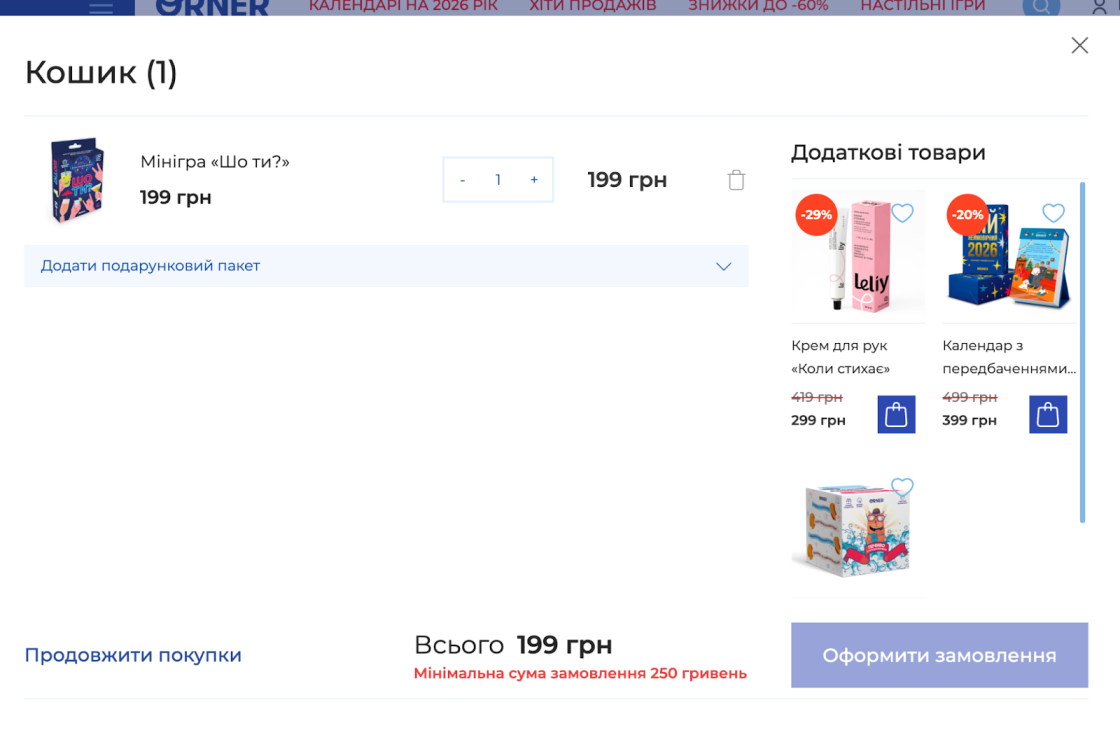This screenshot has height=749, width=1120.
Task: Decrease quantity with minus button
Action: coord(463,180)
